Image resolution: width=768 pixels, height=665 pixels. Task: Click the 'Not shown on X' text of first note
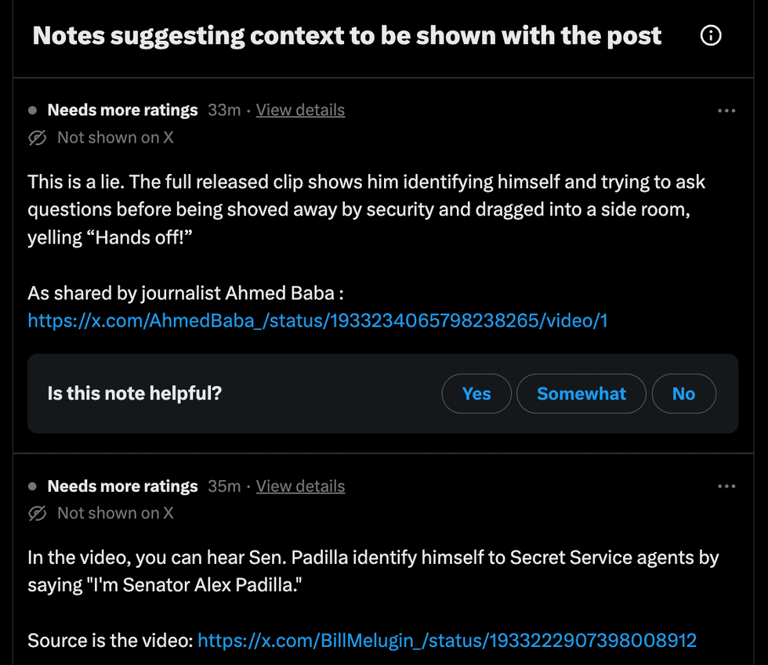pos(115,138)
